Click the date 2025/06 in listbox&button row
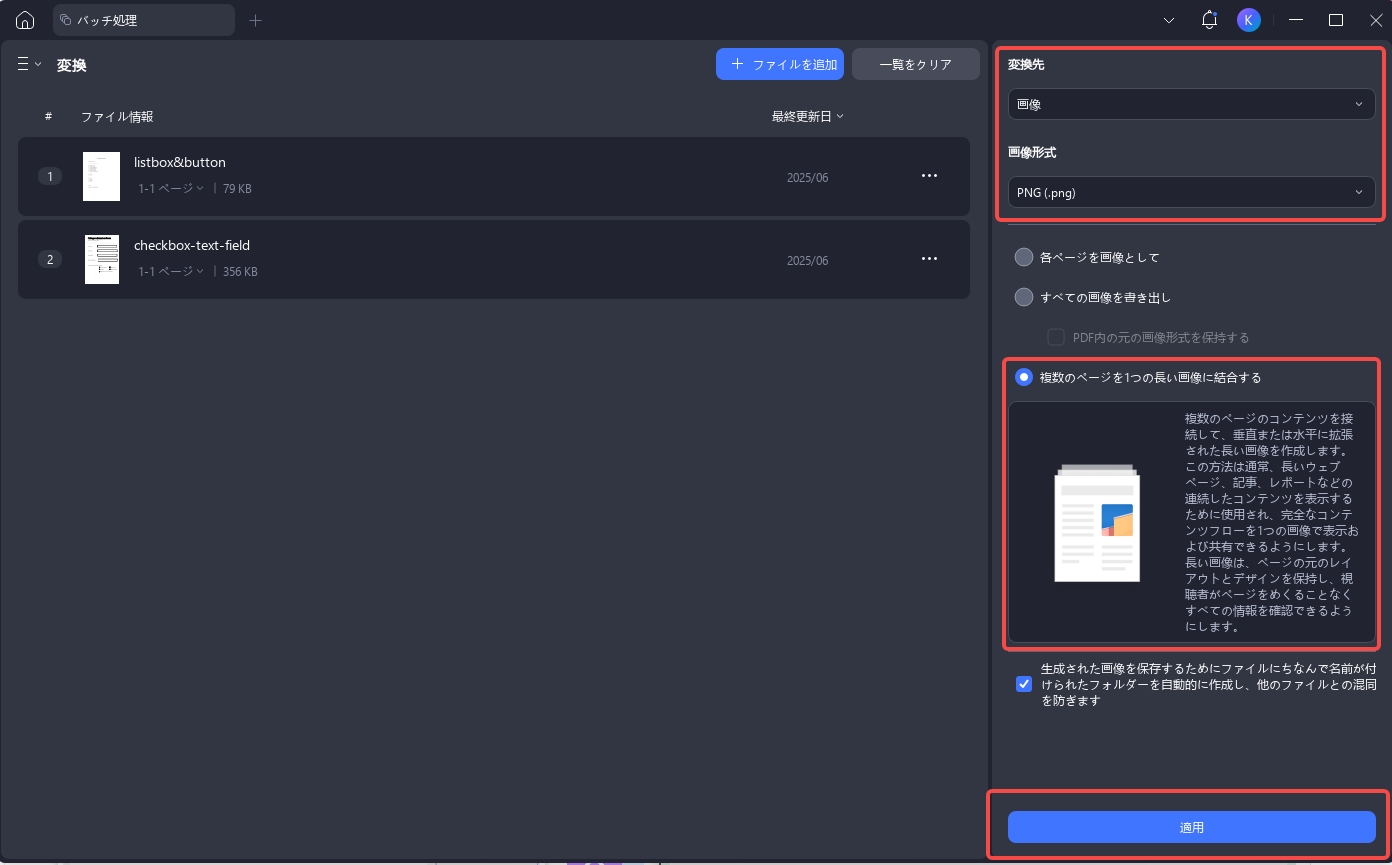This screenshot has height=865, width=1392. 807,177
